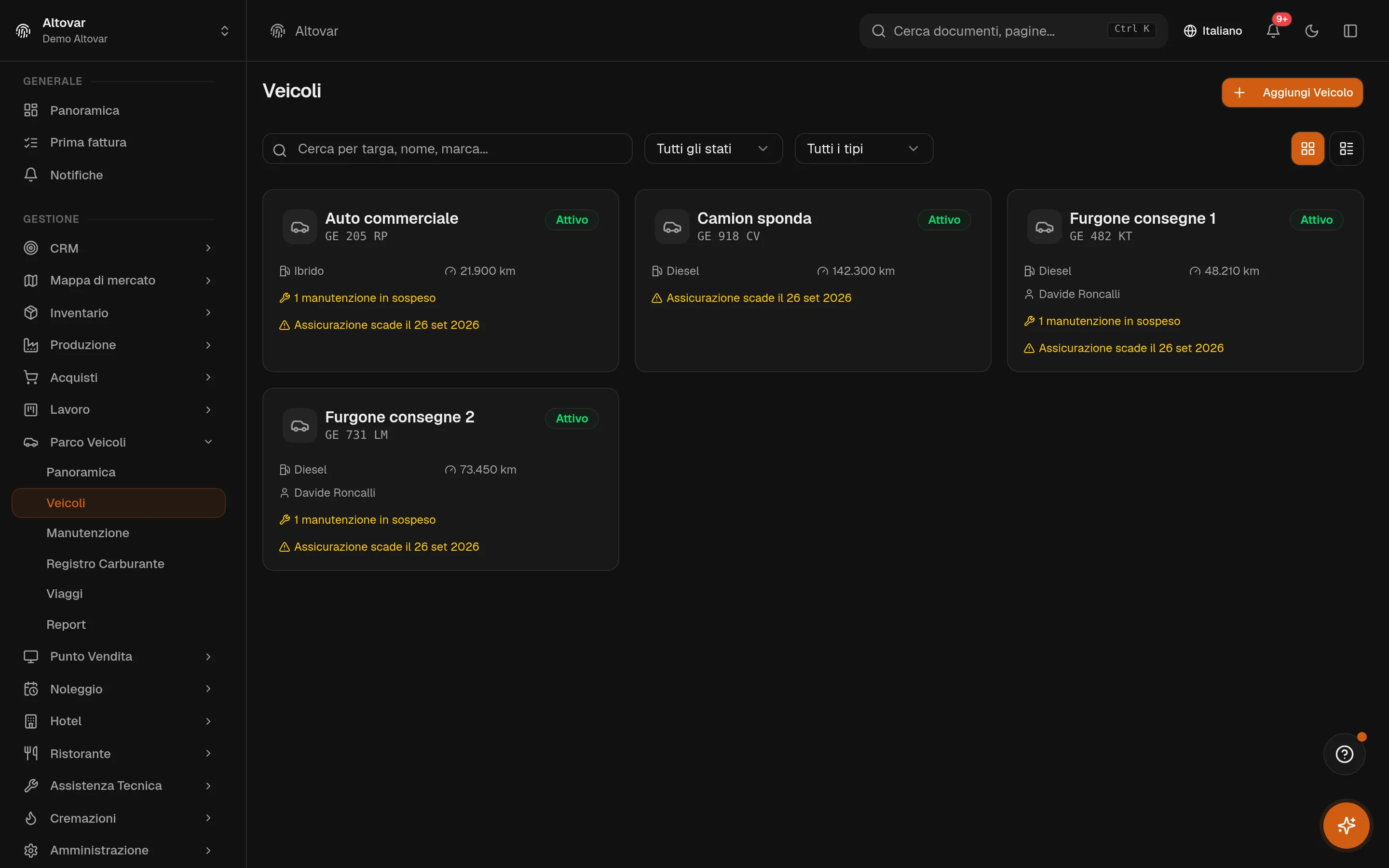Open the help question mark button
The height and width of the screenshot is (868, 1389).
[x=1344, y=754]
